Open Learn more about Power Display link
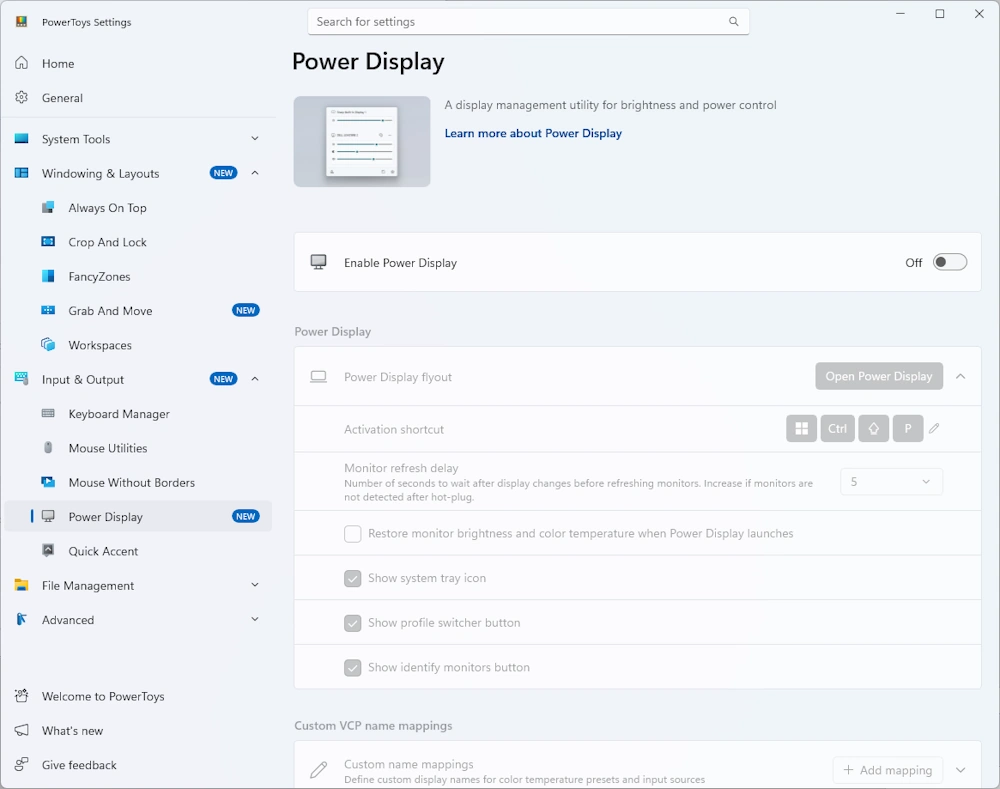Image resolution: width=1000 pixels, height=789 pixels. 533,133
